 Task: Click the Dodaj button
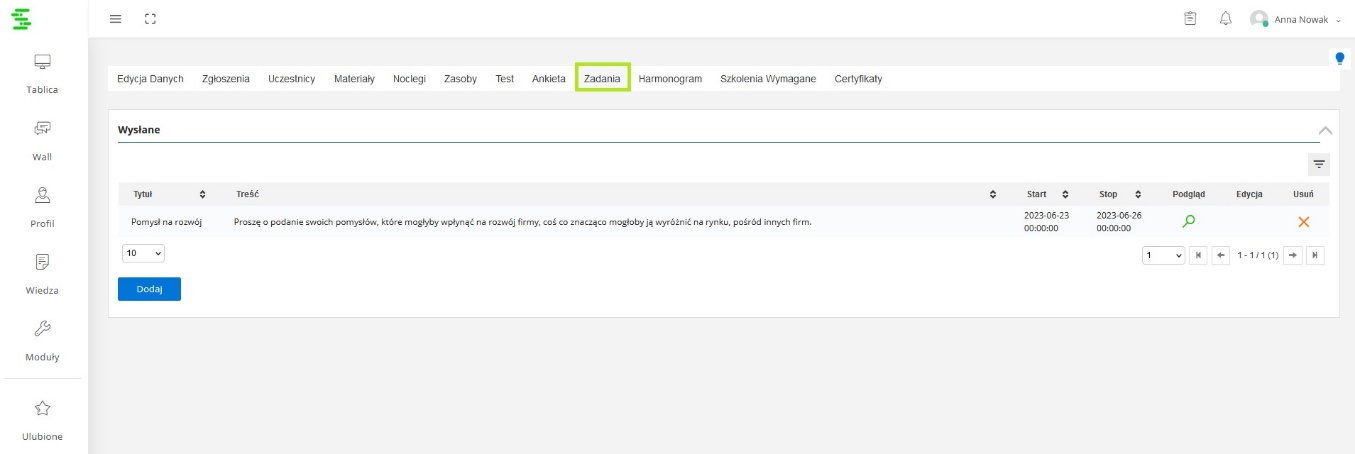coord(149,289)
